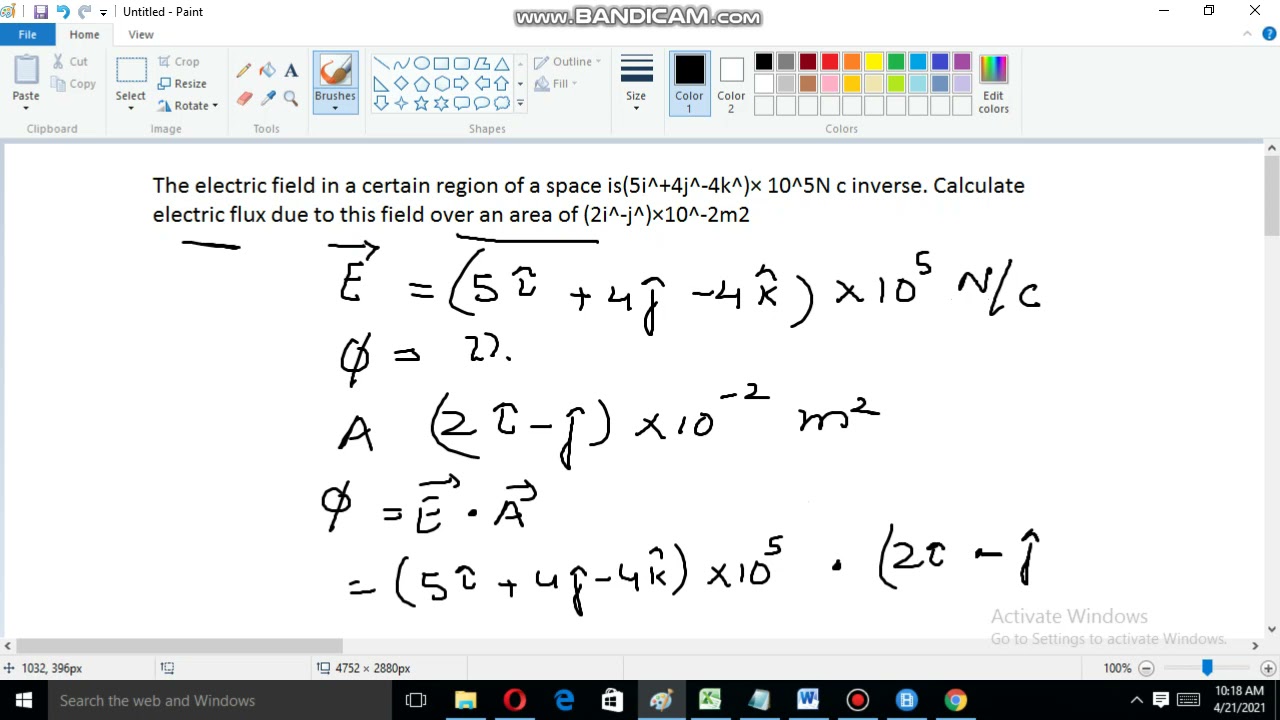1280x720 pixels.
Task: Choose the Polygon shape
Action: pyautogui.click(x=481, y=63)
